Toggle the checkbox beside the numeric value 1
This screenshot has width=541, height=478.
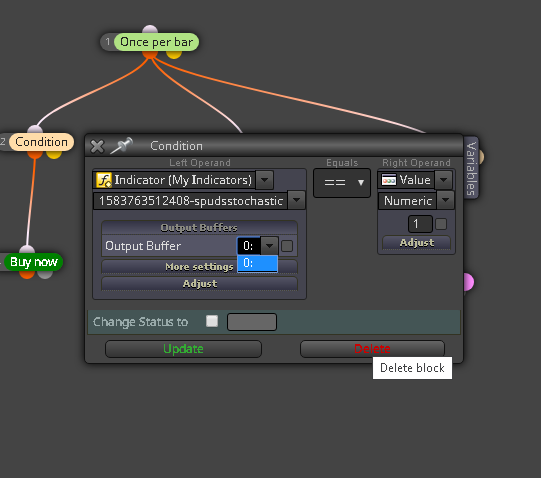click(x=441, y=224)
